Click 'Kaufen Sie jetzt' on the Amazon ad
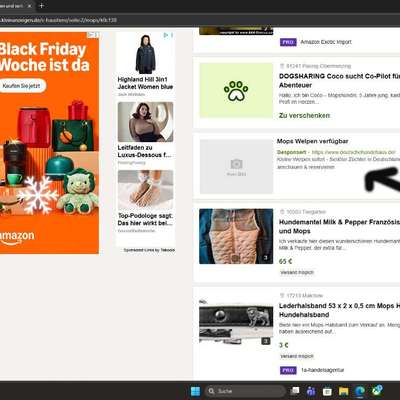 click(x=21, y=86)
